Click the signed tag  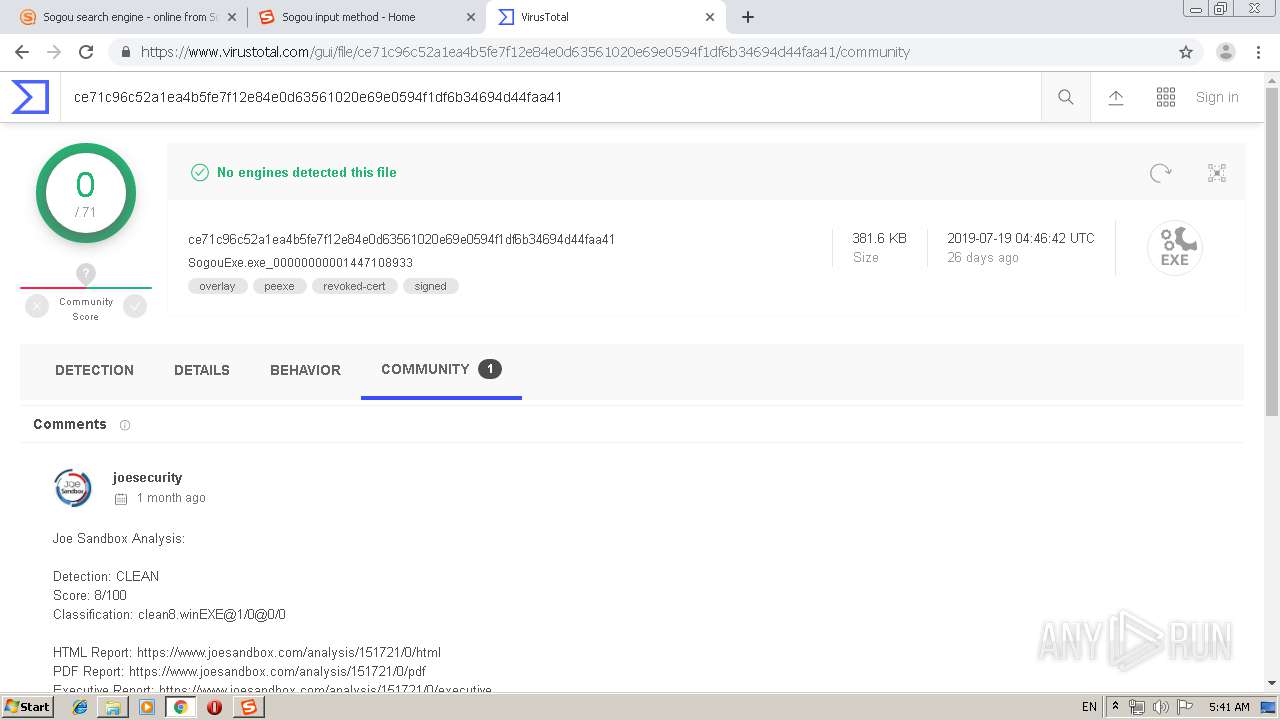tap(431, 286)
